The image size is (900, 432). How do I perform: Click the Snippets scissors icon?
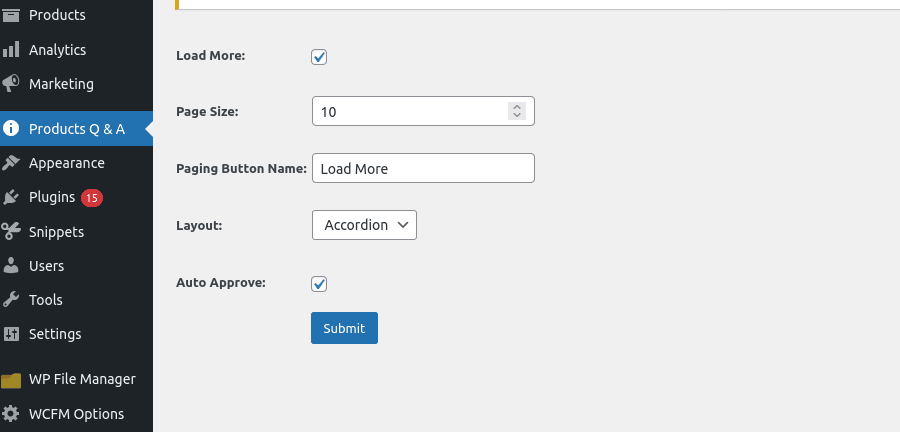pyautogui.click(x=11, y=231)
